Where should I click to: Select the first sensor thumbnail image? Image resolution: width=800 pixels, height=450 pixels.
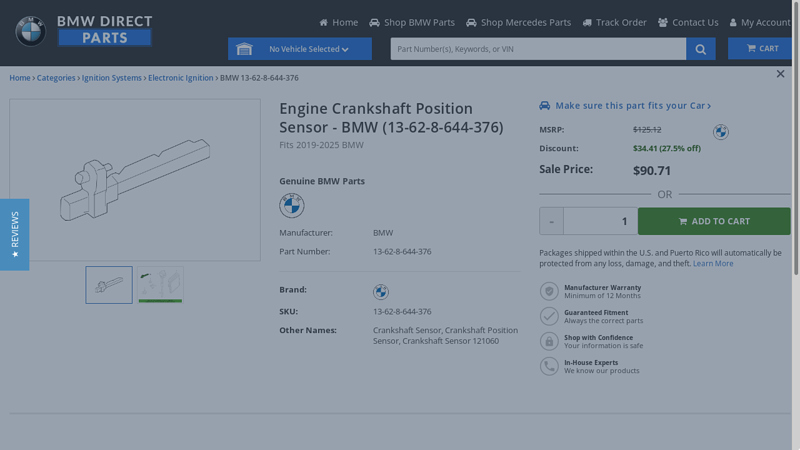click(x=109, y=285)
